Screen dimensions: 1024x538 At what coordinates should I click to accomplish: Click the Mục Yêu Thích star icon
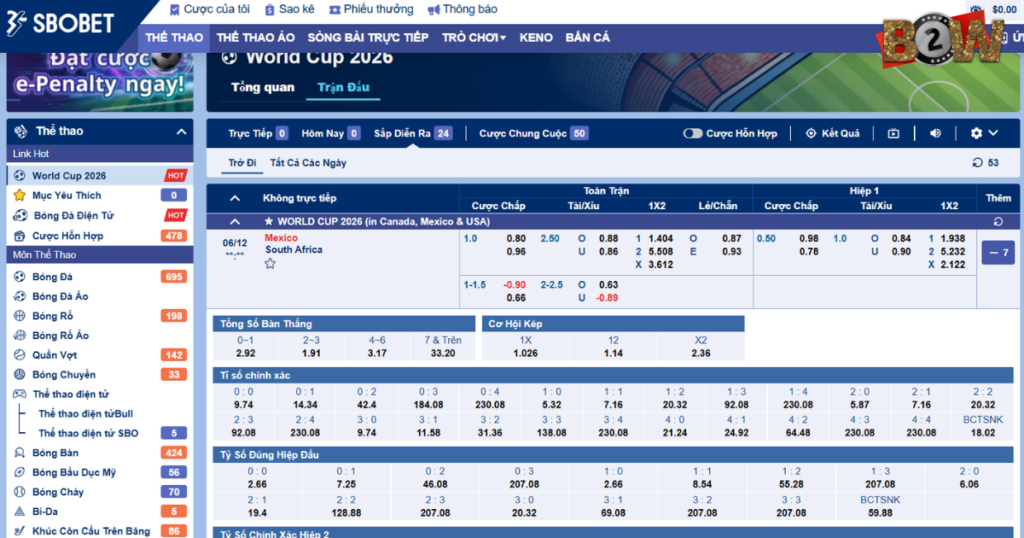pos(20,195)
